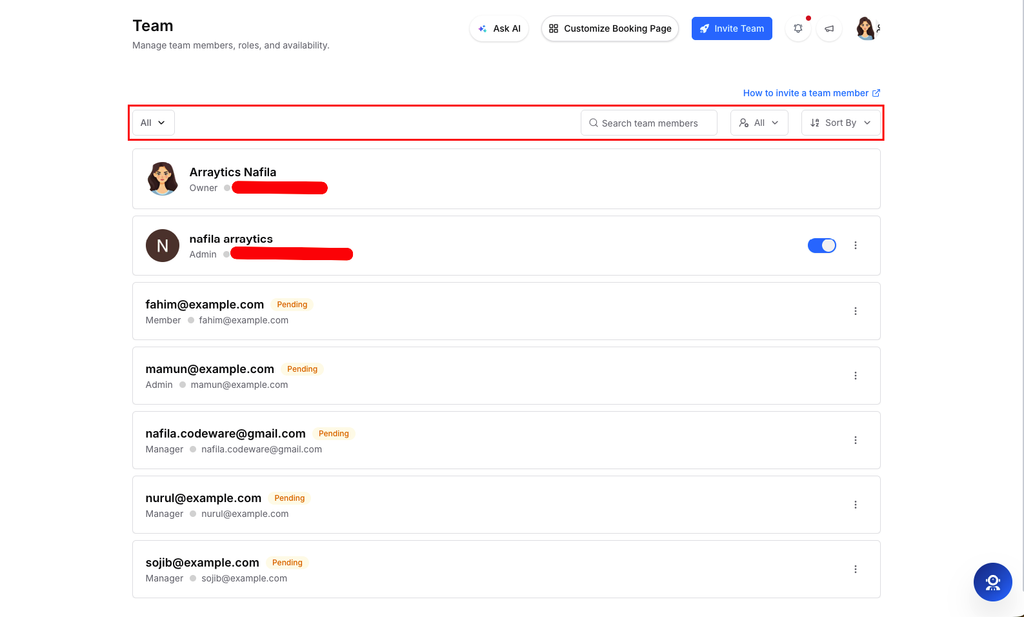Viewport: 1024px width, 617px height.
Task: Click the announcements megaphone icon
Action: [829, 29]
